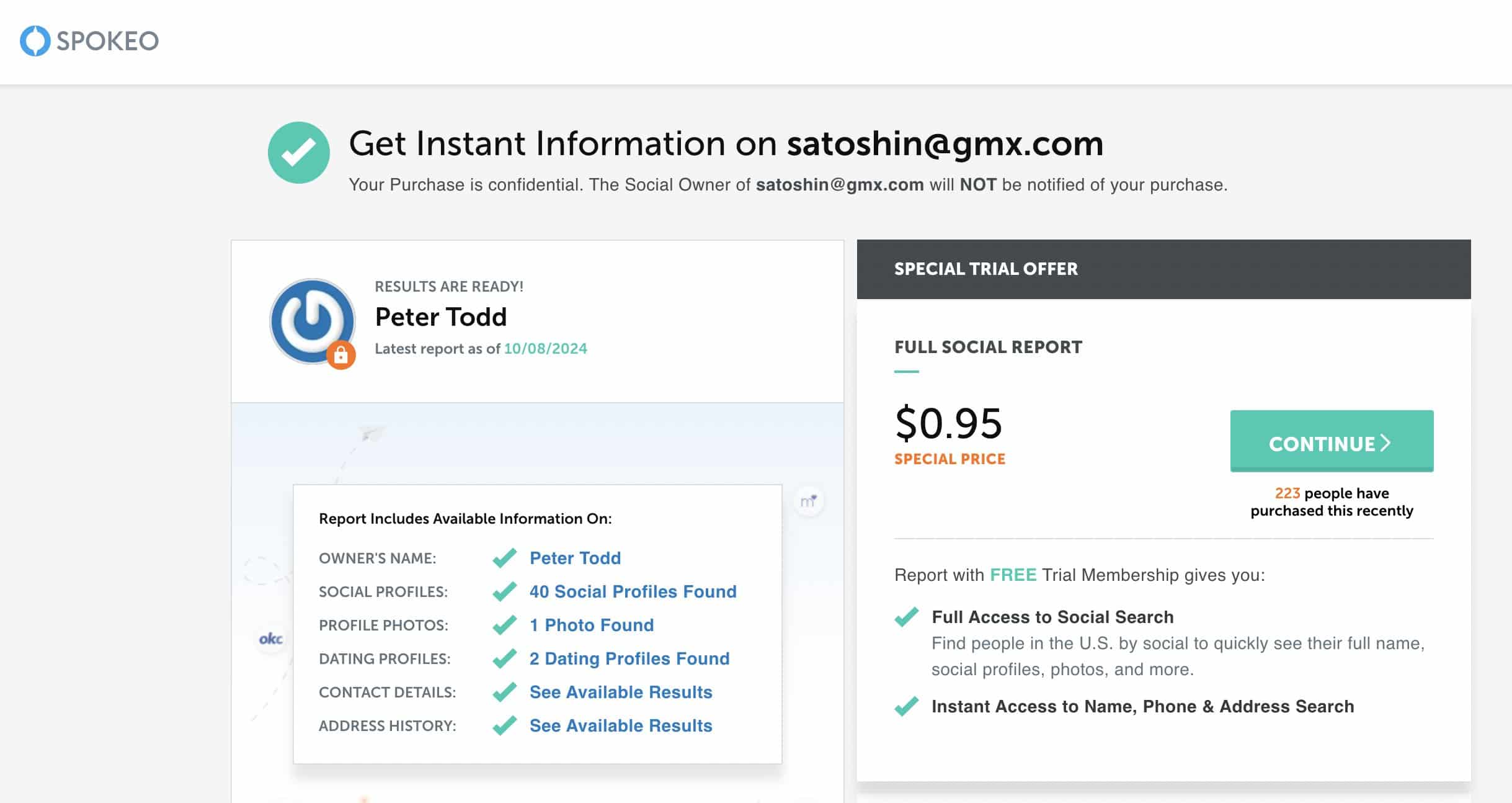The height and width of the screenshot is (803, 1512).
Task: Click checkmark next to Full Access to Social Search
Action: 906,617
